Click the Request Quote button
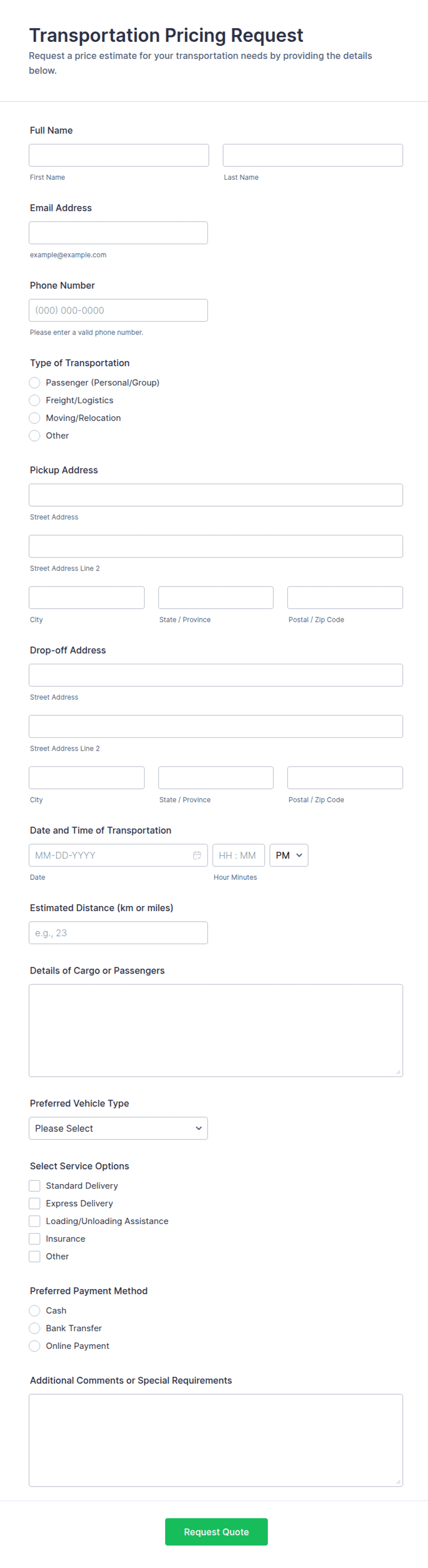The height and width of the screenshot is (1568, 428). point(216,1532)
